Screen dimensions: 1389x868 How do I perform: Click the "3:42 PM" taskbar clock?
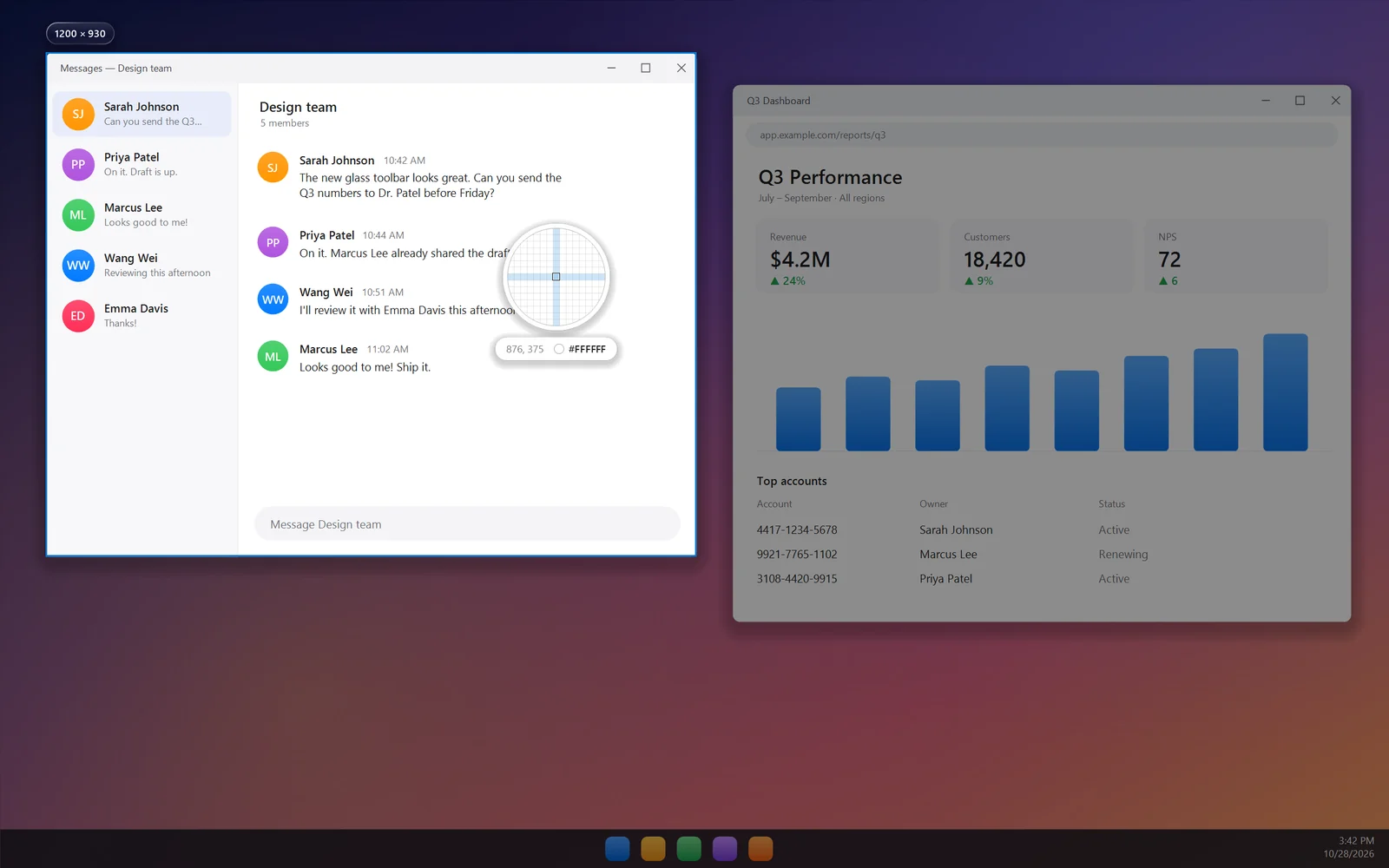point(1356,840)
